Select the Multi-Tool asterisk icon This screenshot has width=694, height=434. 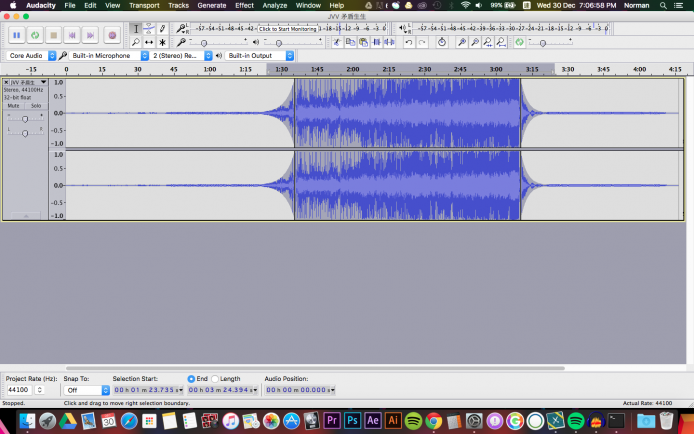coord(163,42)
